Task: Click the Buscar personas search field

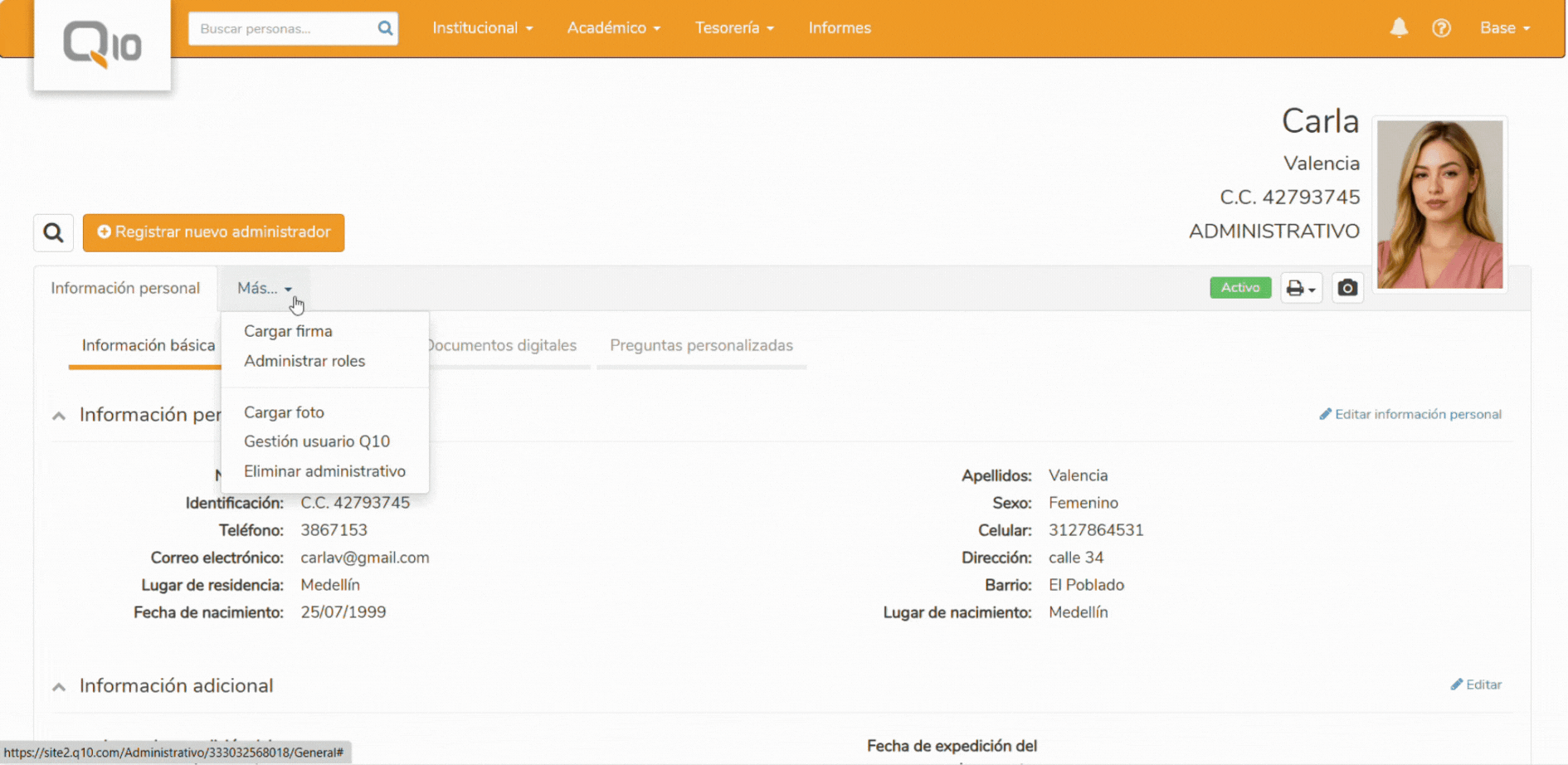Action: (x=282, y=28)
